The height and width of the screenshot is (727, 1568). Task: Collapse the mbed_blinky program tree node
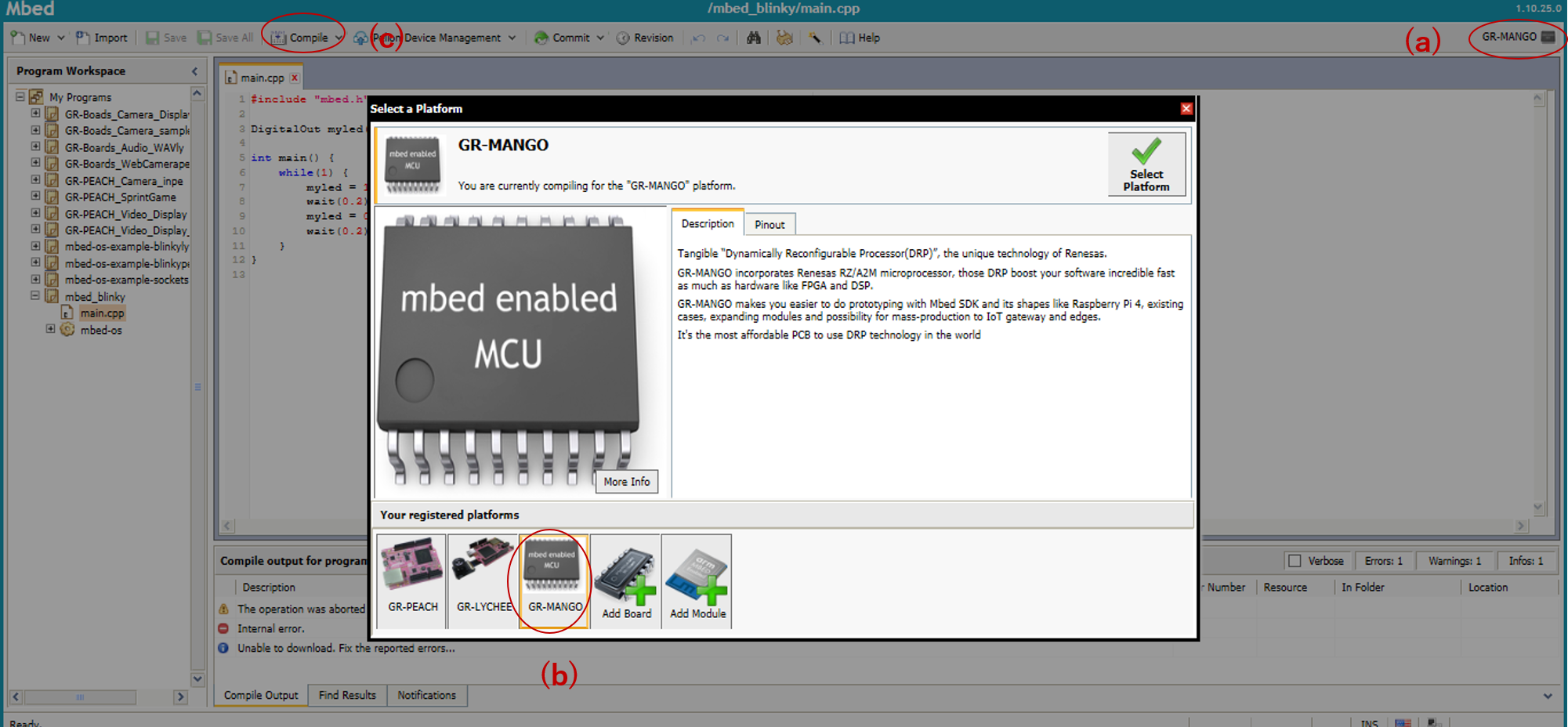coord(35,296)
